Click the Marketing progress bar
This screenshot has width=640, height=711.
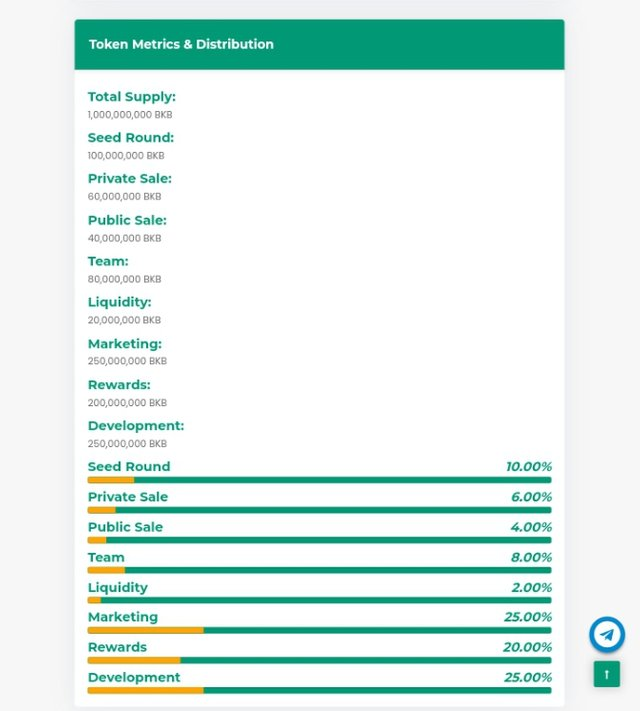pos(319,630)
